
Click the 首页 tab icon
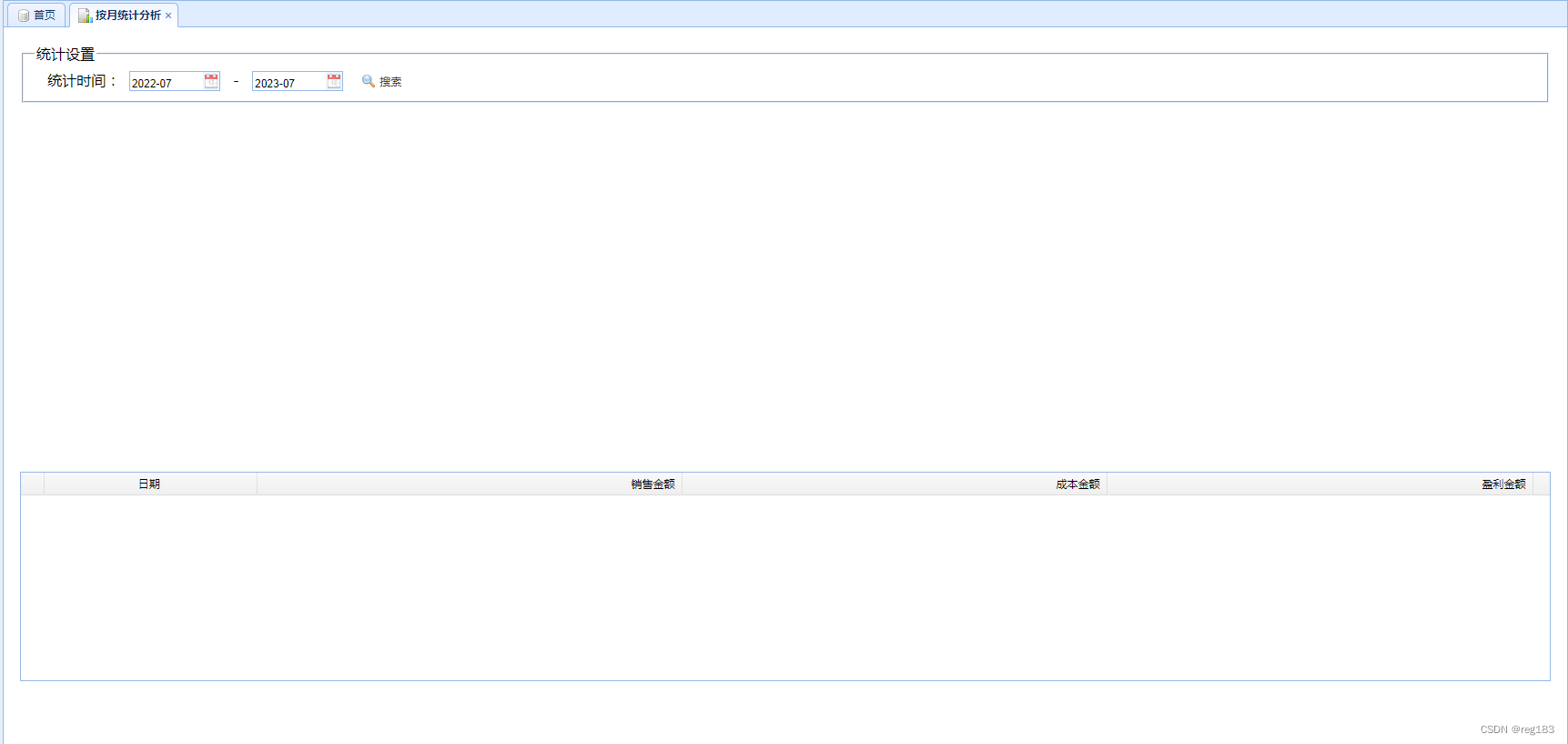pyautogui.click(x=24, y=15)
